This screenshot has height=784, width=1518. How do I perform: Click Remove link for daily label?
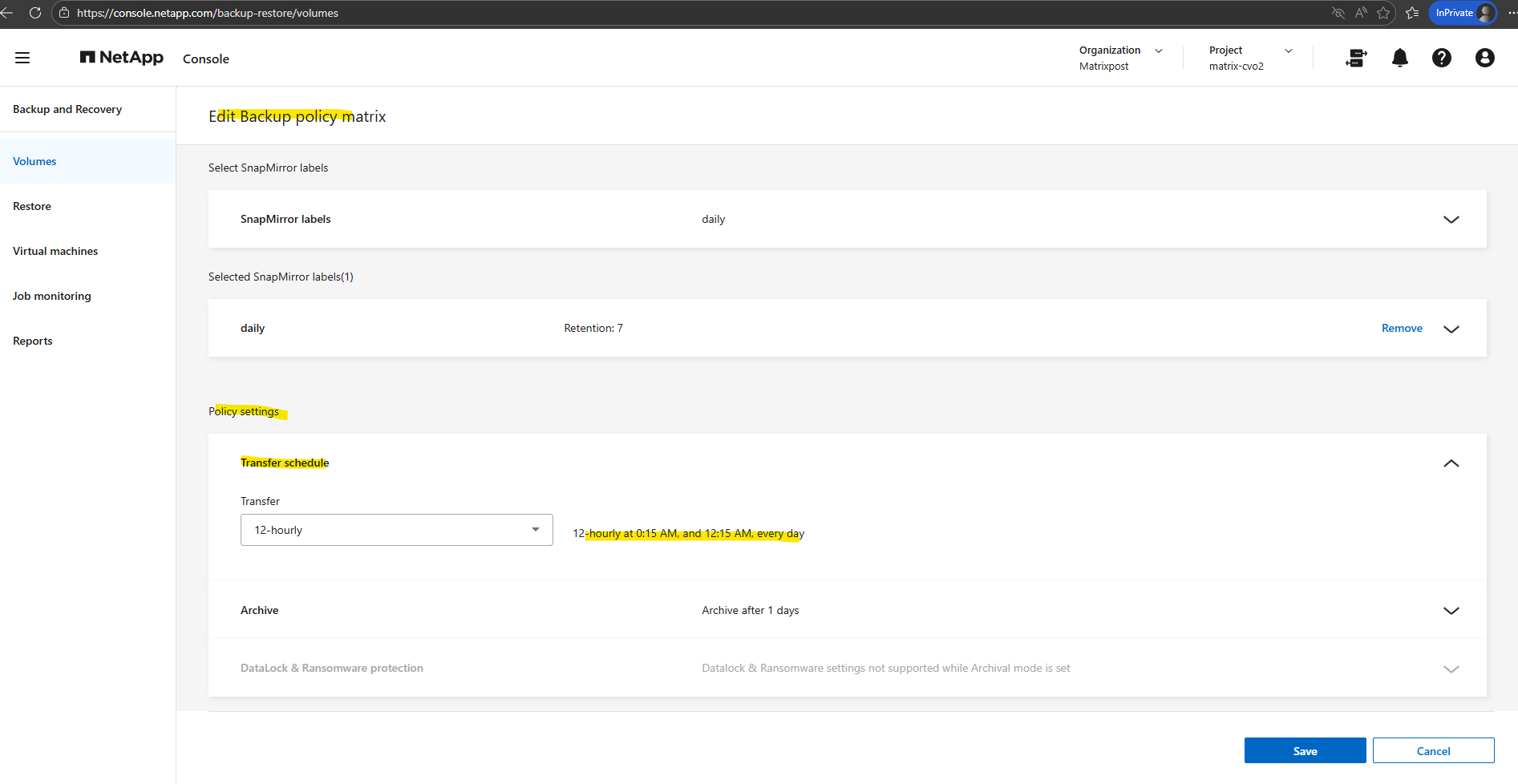click(x=1401, y=329)
